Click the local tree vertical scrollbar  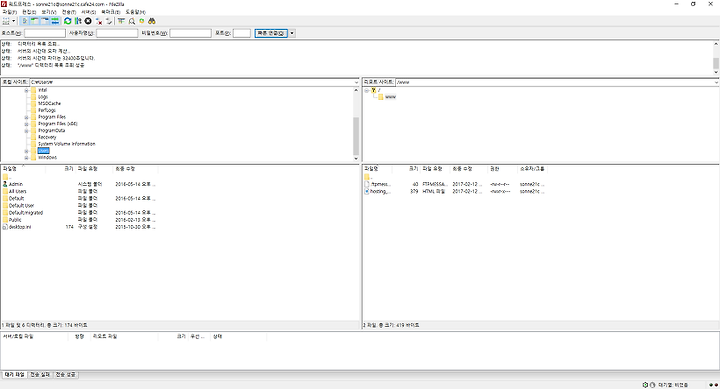(x=356, y=124)
